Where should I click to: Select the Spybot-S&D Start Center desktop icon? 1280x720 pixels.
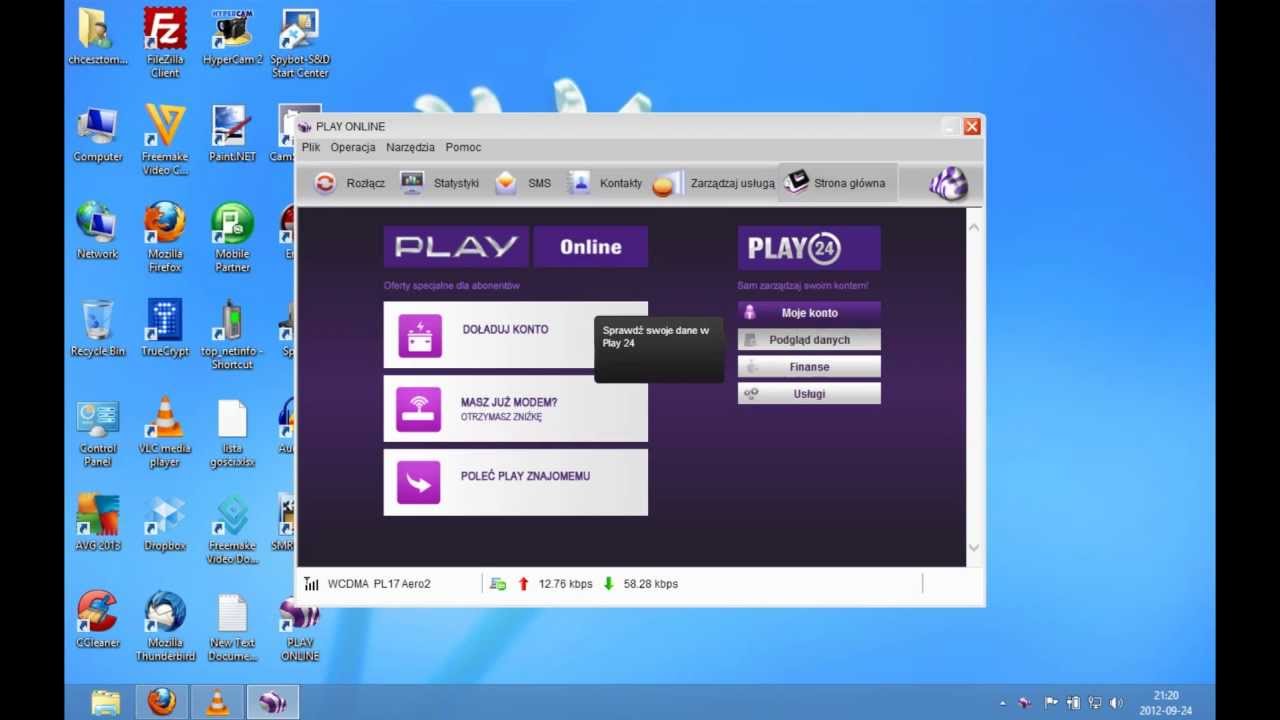(299, 43)
